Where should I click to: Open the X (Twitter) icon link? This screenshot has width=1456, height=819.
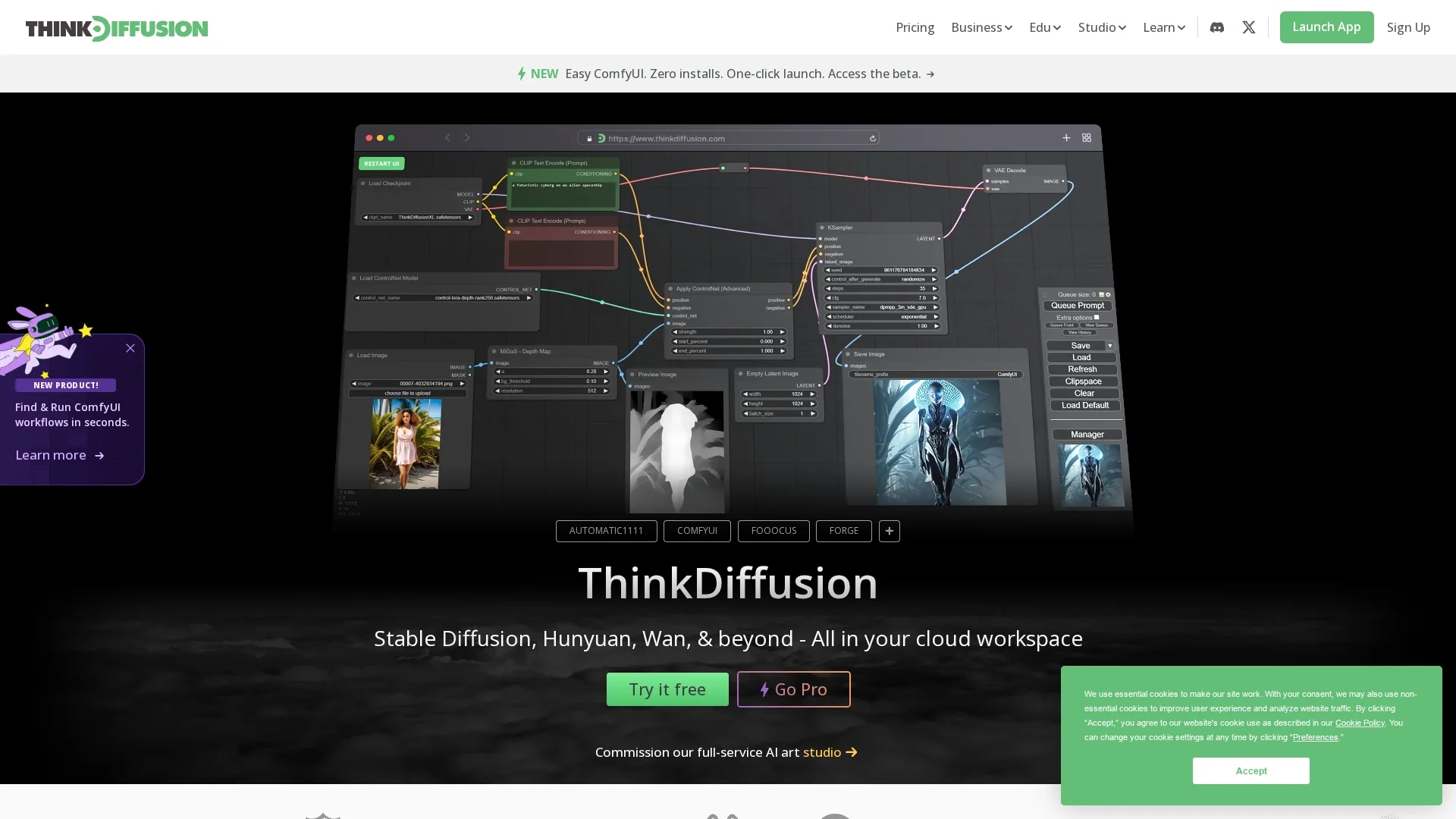[1248, 27]
